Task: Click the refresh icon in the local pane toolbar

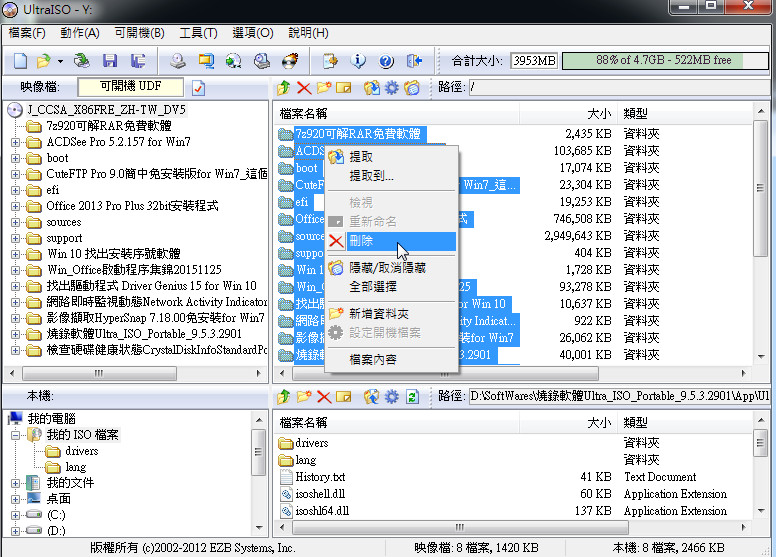Action: pos(412,397)
